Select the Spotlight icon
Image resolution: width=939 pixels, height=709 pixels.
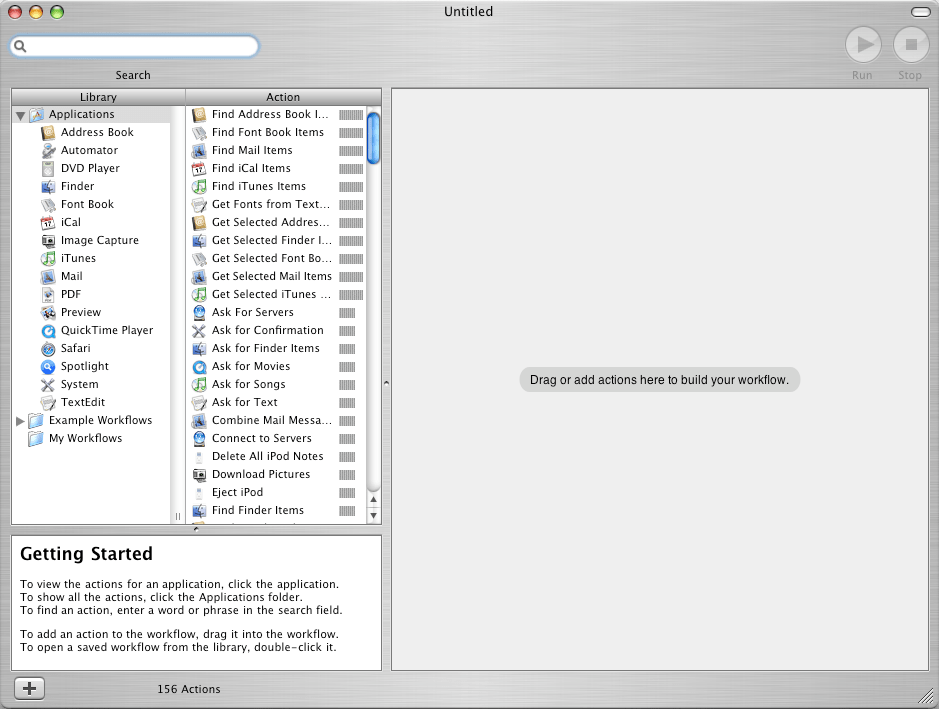(x=48, y=366)
